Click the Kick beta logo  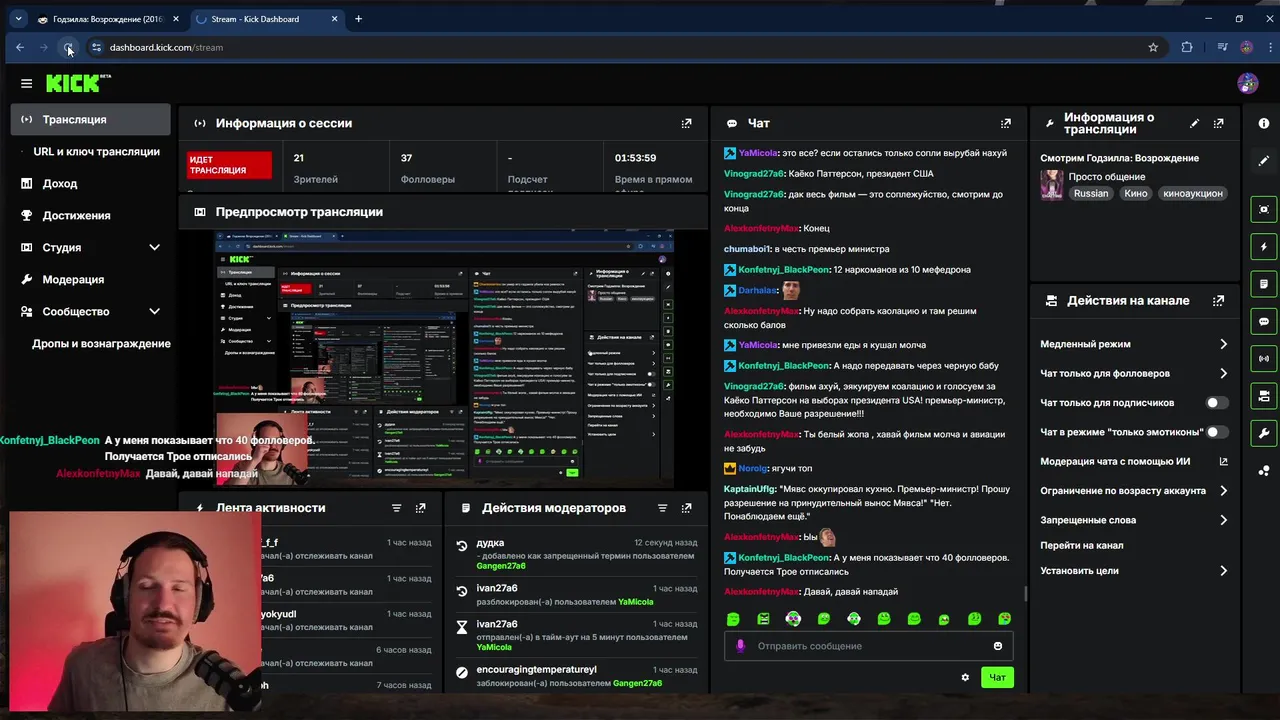78,83
